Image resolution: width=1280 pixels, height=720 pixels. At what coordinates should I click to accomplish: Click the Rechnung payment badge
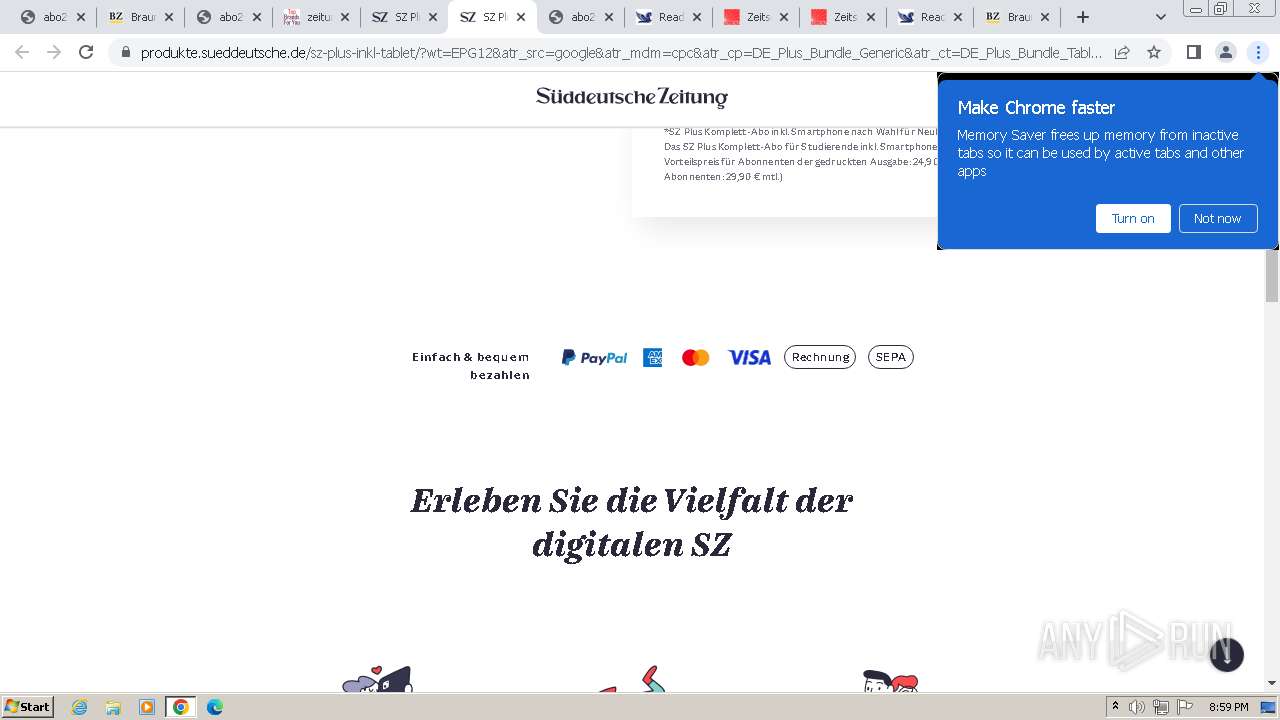click(x=820, y=357)
